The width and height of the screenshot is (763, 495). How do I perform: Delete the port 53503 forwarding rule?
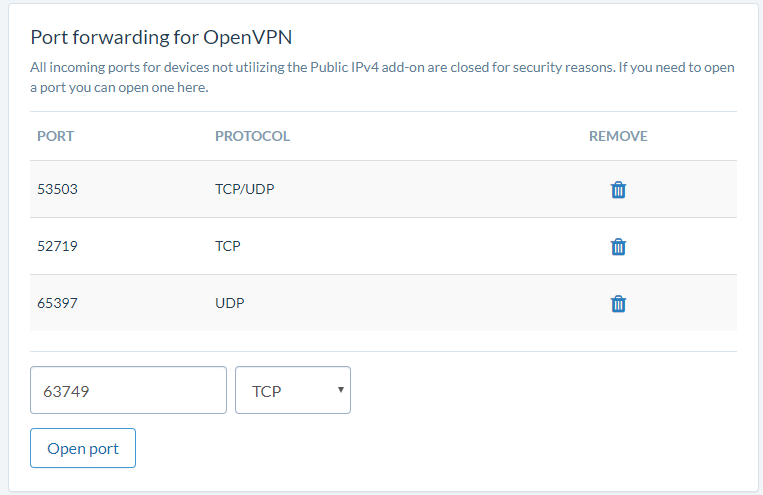click(618, 189)
